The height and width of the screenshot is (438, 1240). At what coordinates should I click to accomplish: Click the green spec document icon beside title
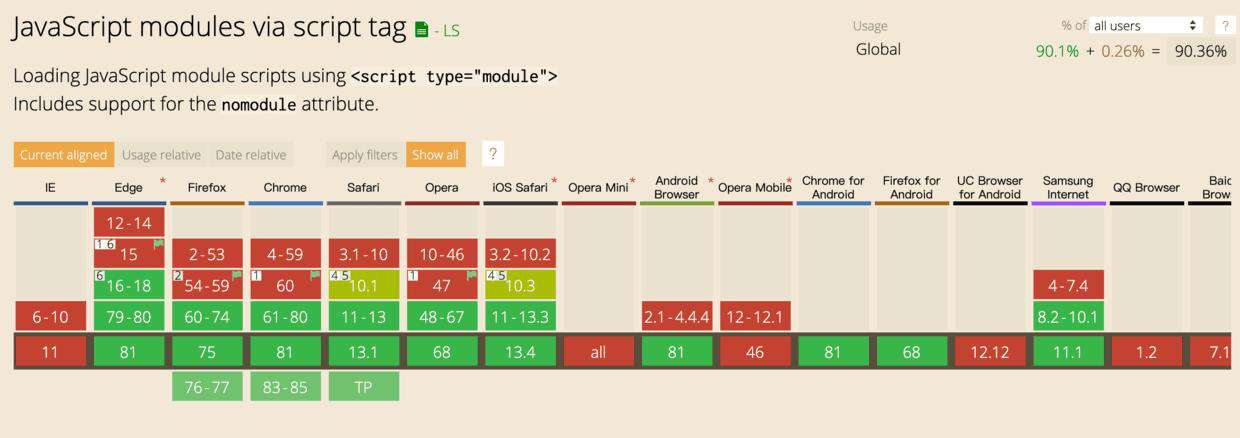pyautogui.click(x=422, y=30)
